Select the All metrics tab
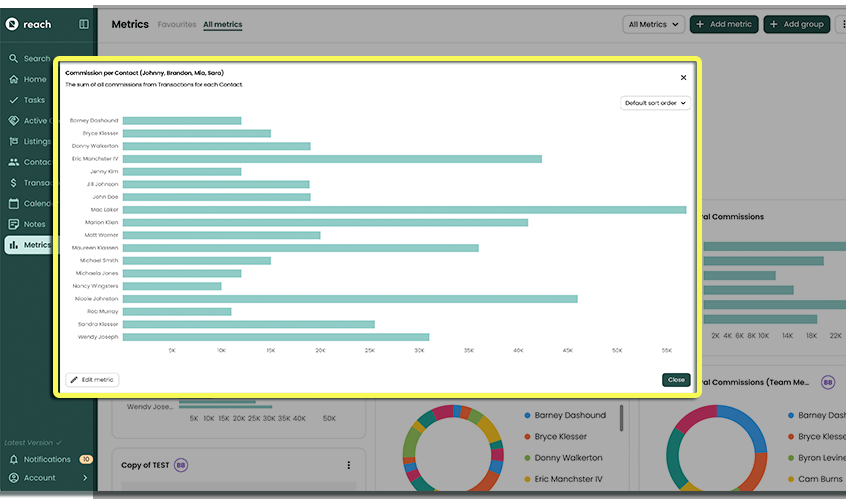 (222, 24)
